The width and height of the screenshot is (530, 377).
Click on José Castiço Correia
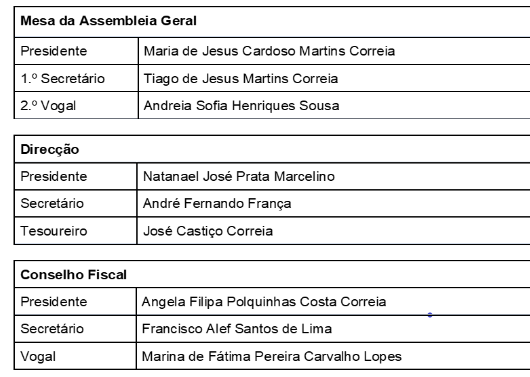click(208, 231)
